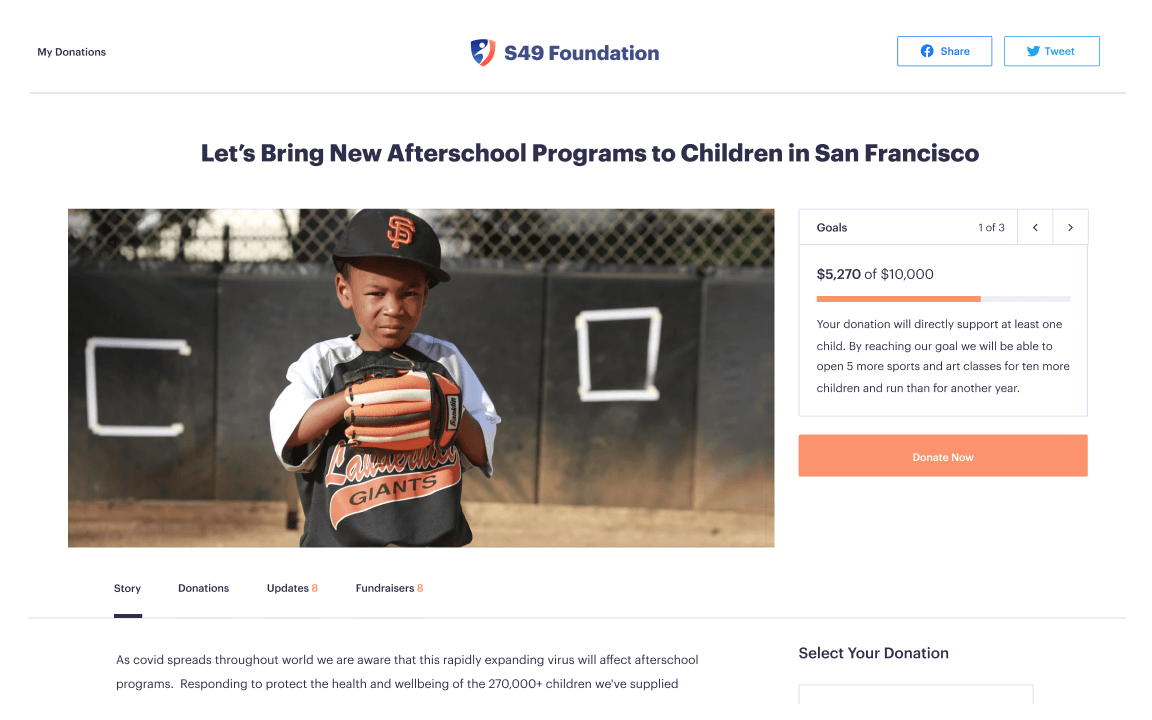
Task: Switch to the Story tab
Action: [127, 588]
